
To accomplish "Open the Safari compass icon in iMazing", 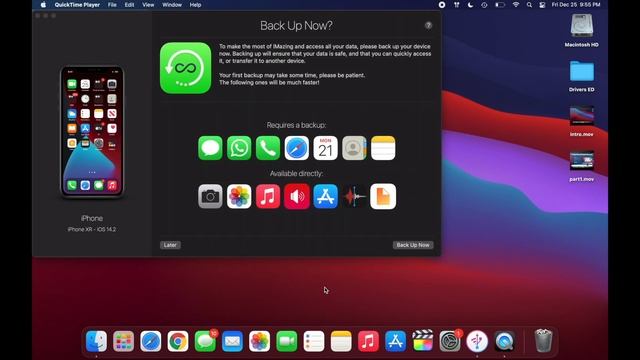I will pyautogui.click(x=297, y=148).
